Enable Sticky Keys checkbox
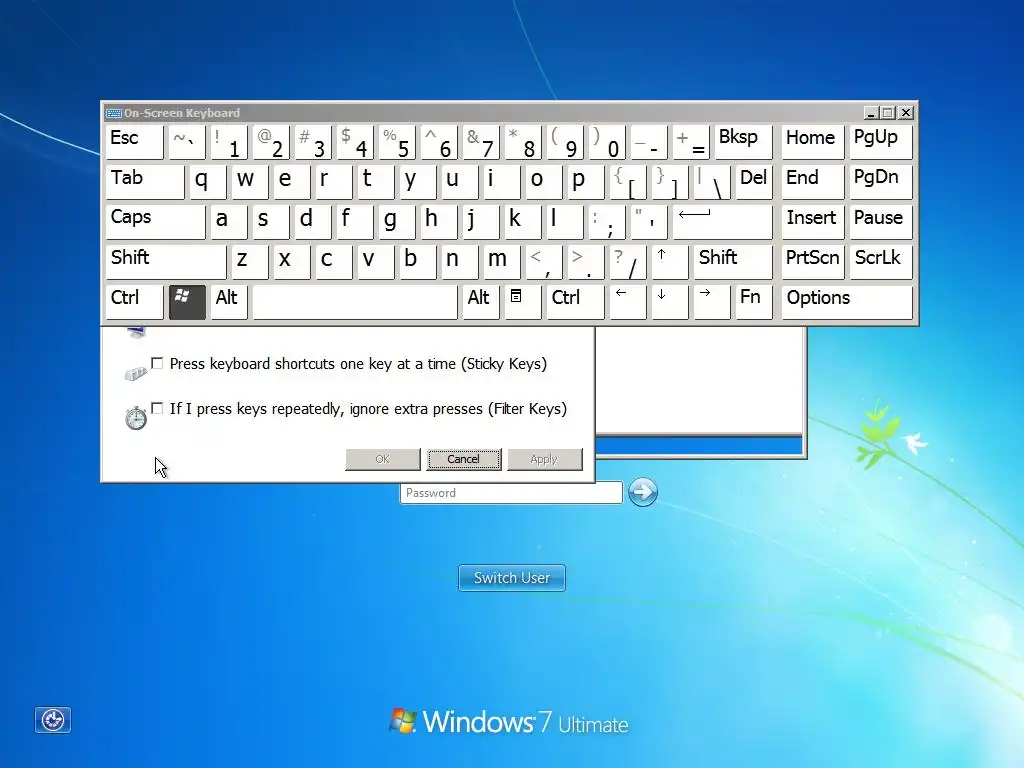The image size is (1024, 768). (x=157, y=363)
